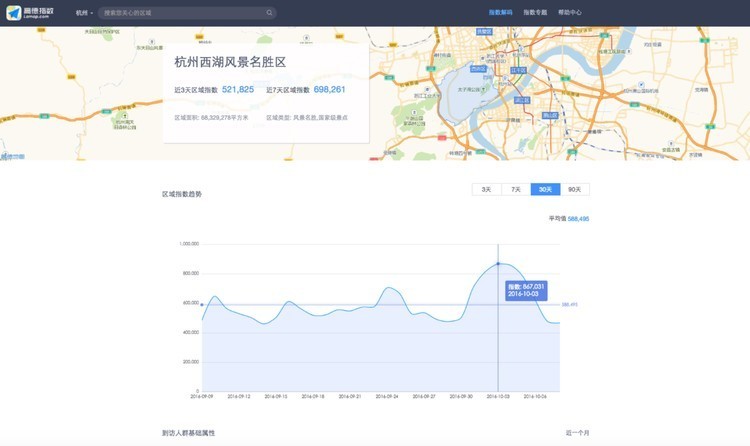
Task: Click the 2016-09-09 axis label
Action: 202,397
